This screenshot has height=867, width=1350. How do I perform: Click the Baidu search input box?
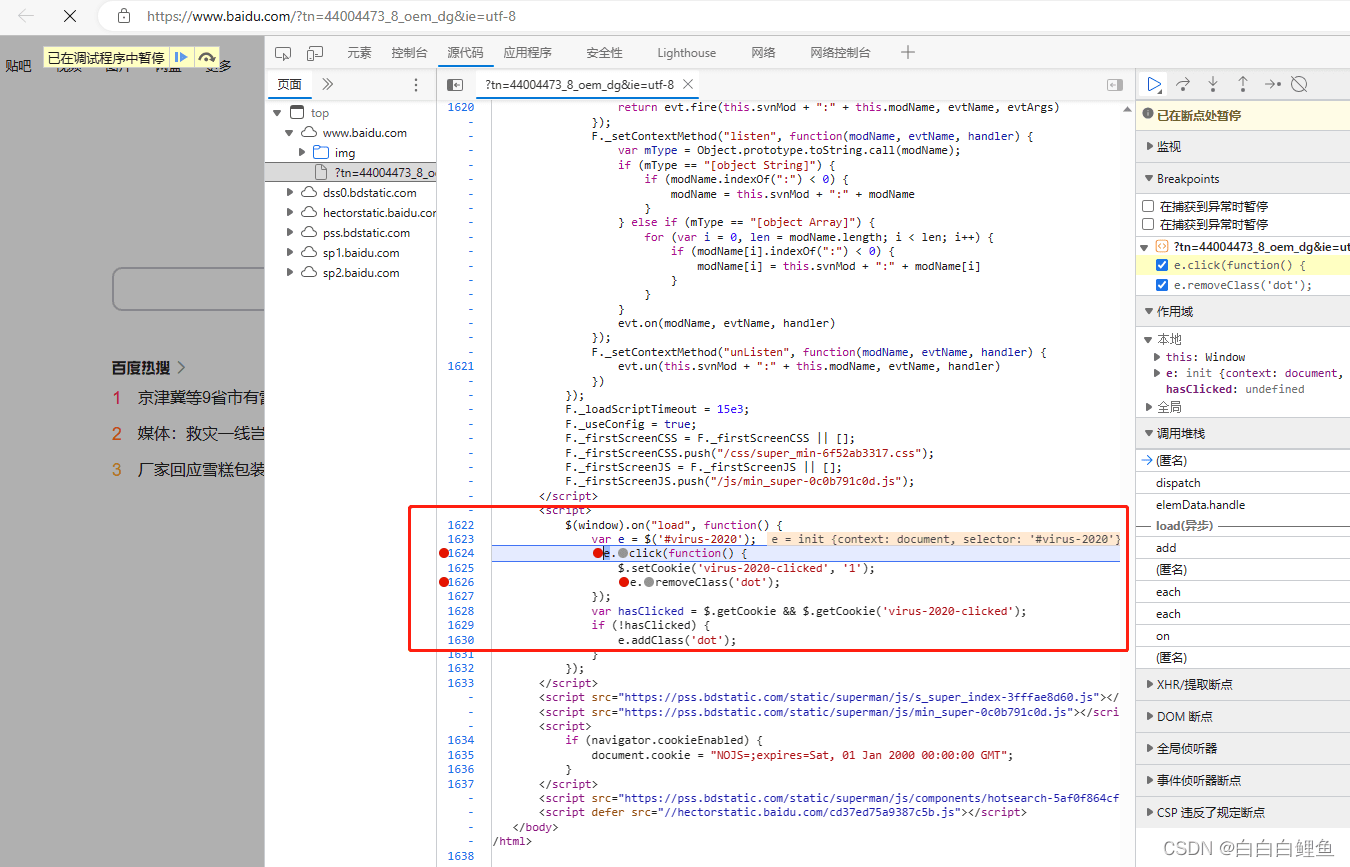(188, 289)
